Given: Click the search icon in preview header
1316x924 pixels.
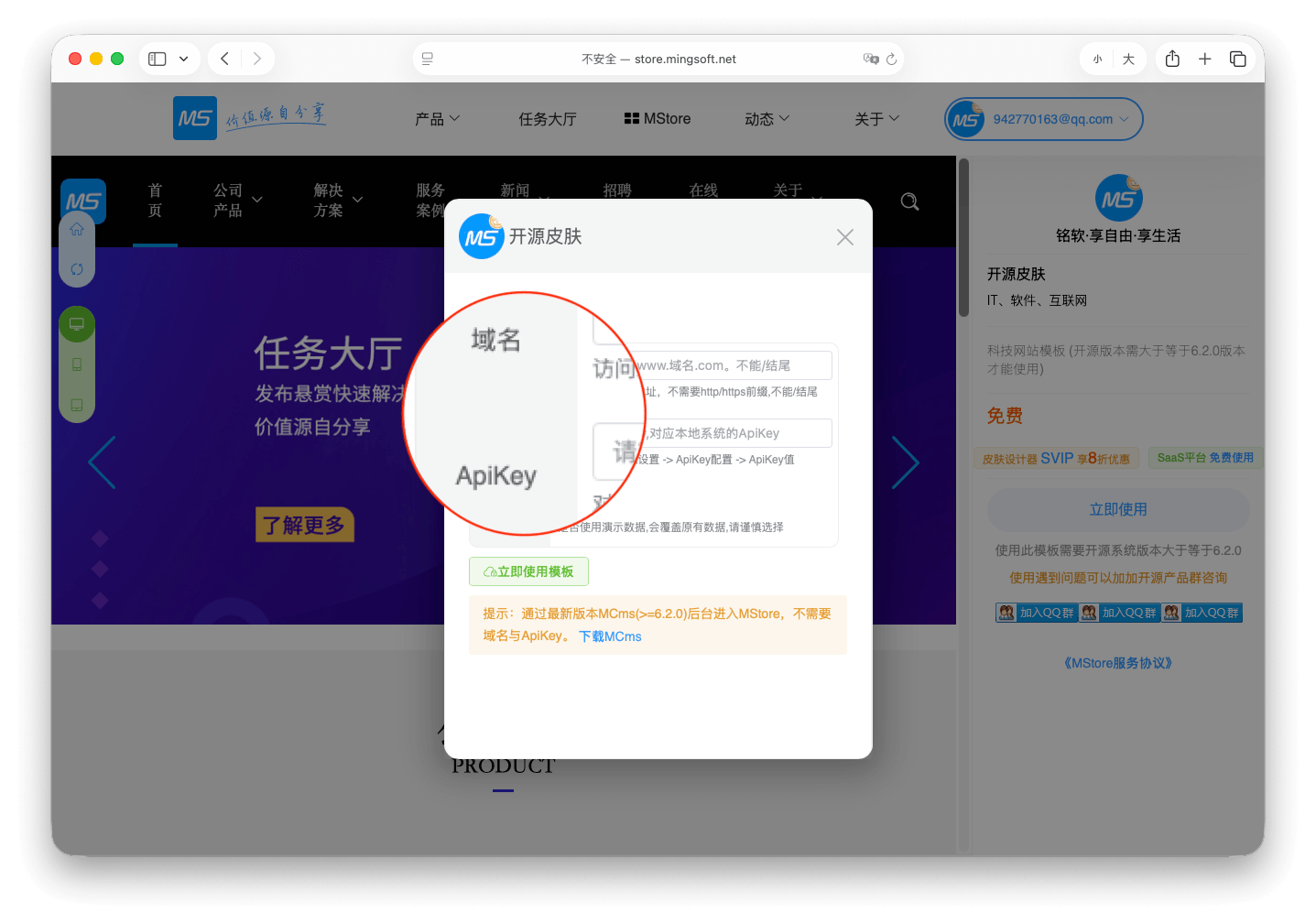Looking at the screenshot, I should [x=909, y=201].
